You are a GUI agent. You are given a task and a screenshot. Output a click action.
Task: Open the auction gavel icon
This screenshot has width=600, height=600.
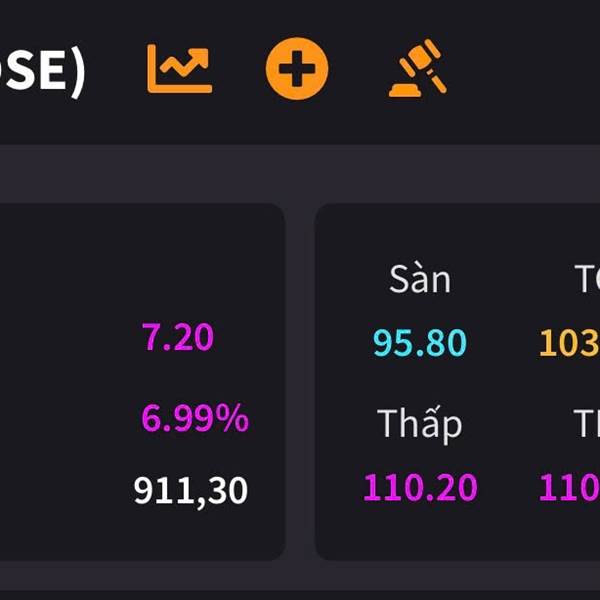[417, 68]
